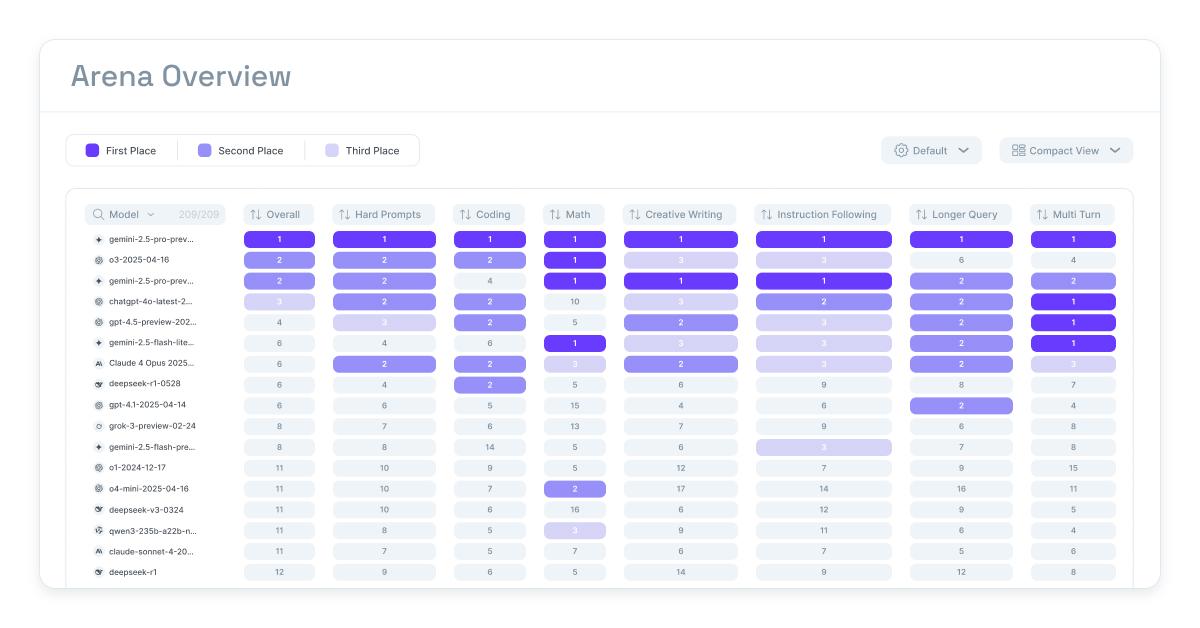Click the sort arrows icon beside Multi Turn
Image resolution: width=1200 pixels, height=628 pixels.
click(1042, 214)
